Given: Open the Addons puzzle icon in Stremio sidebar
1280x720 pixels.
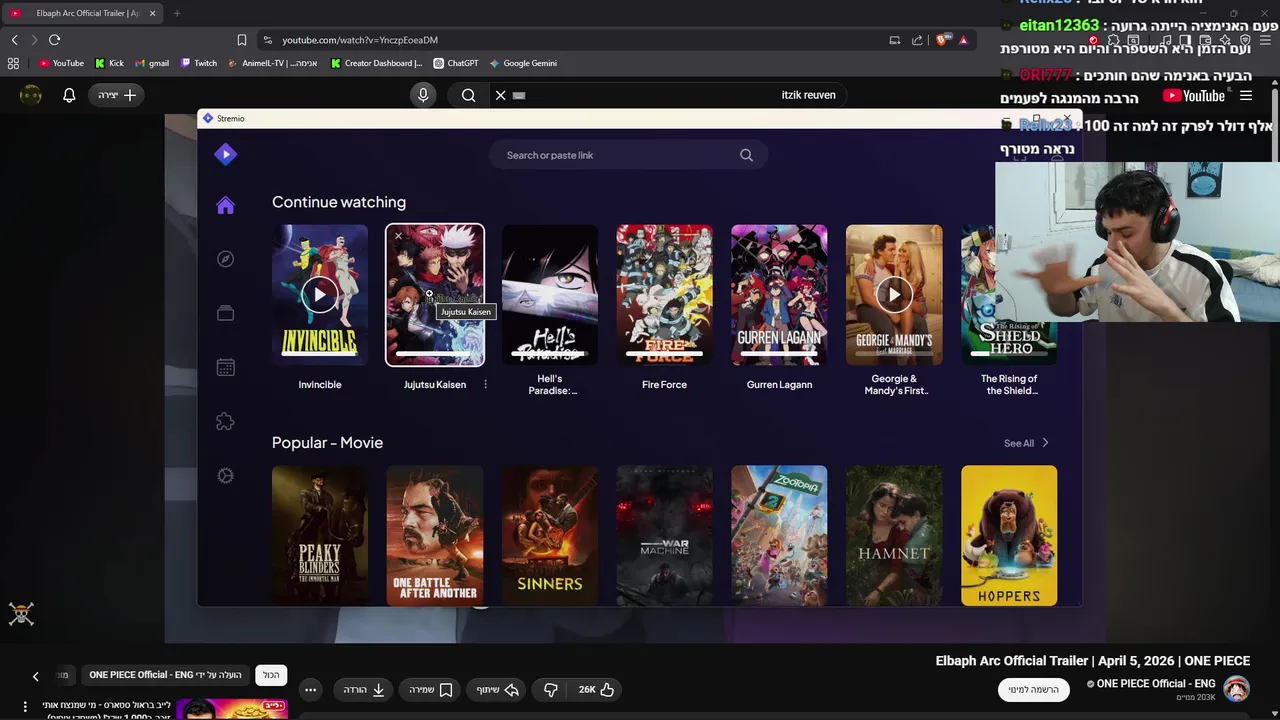Looking at the screenshot, I should 225,421.
